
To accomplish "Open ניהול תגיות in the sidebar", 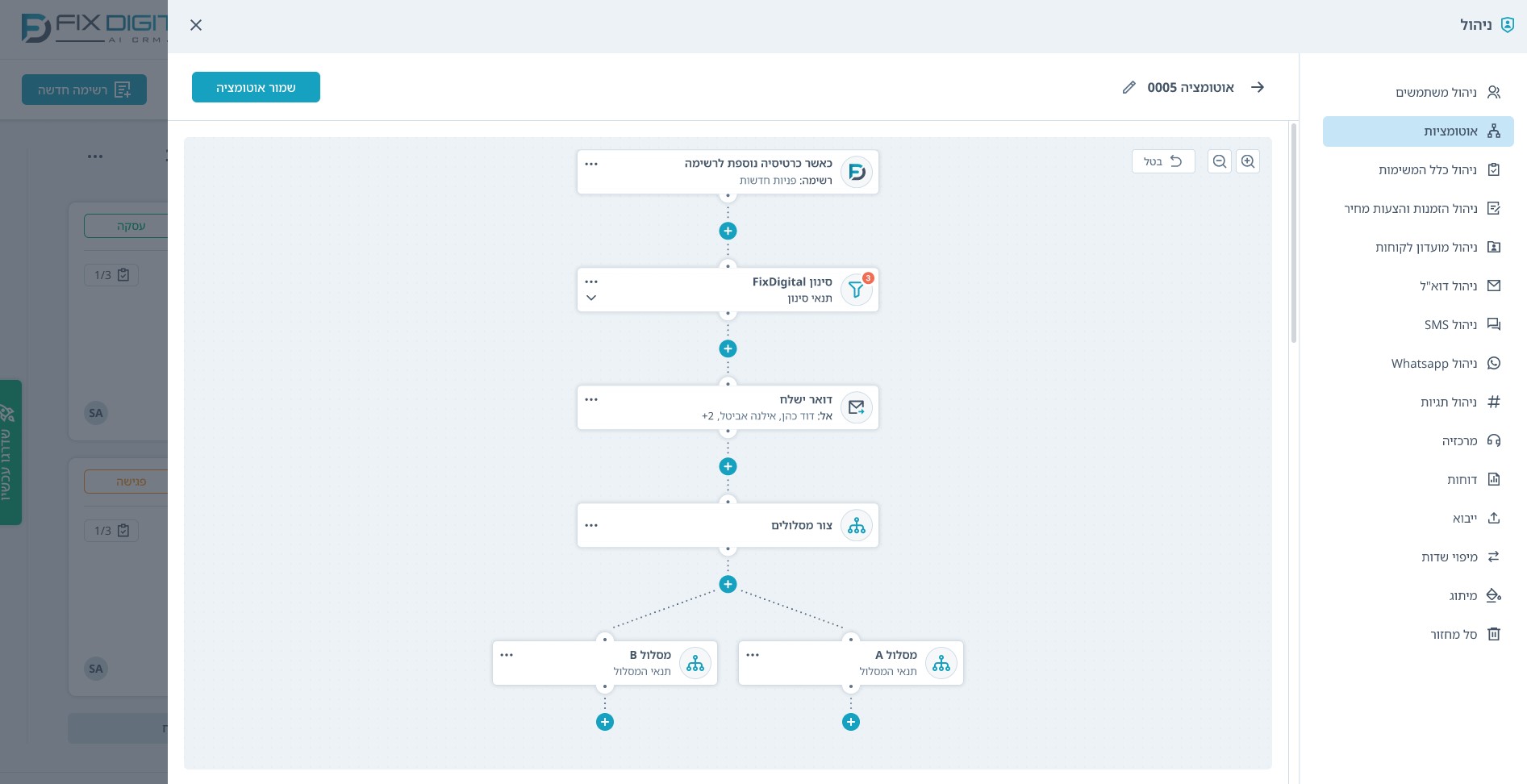I will tap(1418, 402).
